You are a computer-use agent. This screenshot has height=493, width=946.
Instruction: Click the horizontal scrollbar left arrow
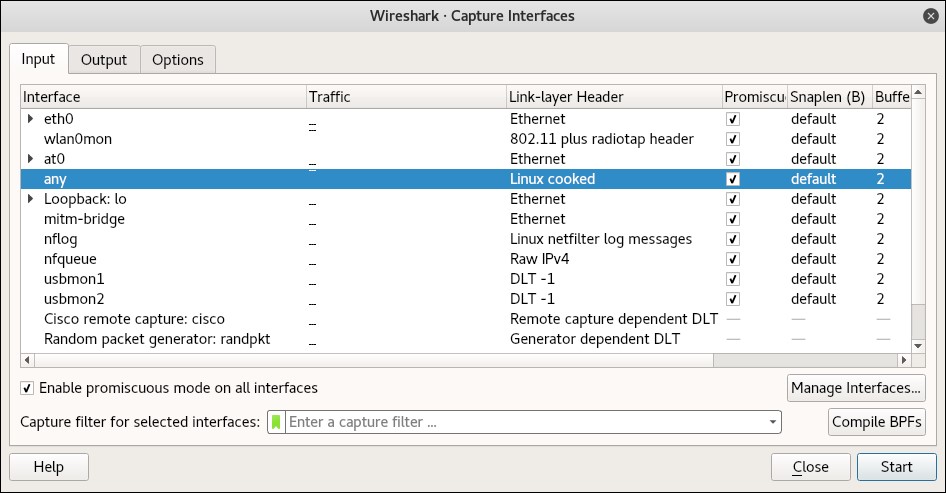27,360
